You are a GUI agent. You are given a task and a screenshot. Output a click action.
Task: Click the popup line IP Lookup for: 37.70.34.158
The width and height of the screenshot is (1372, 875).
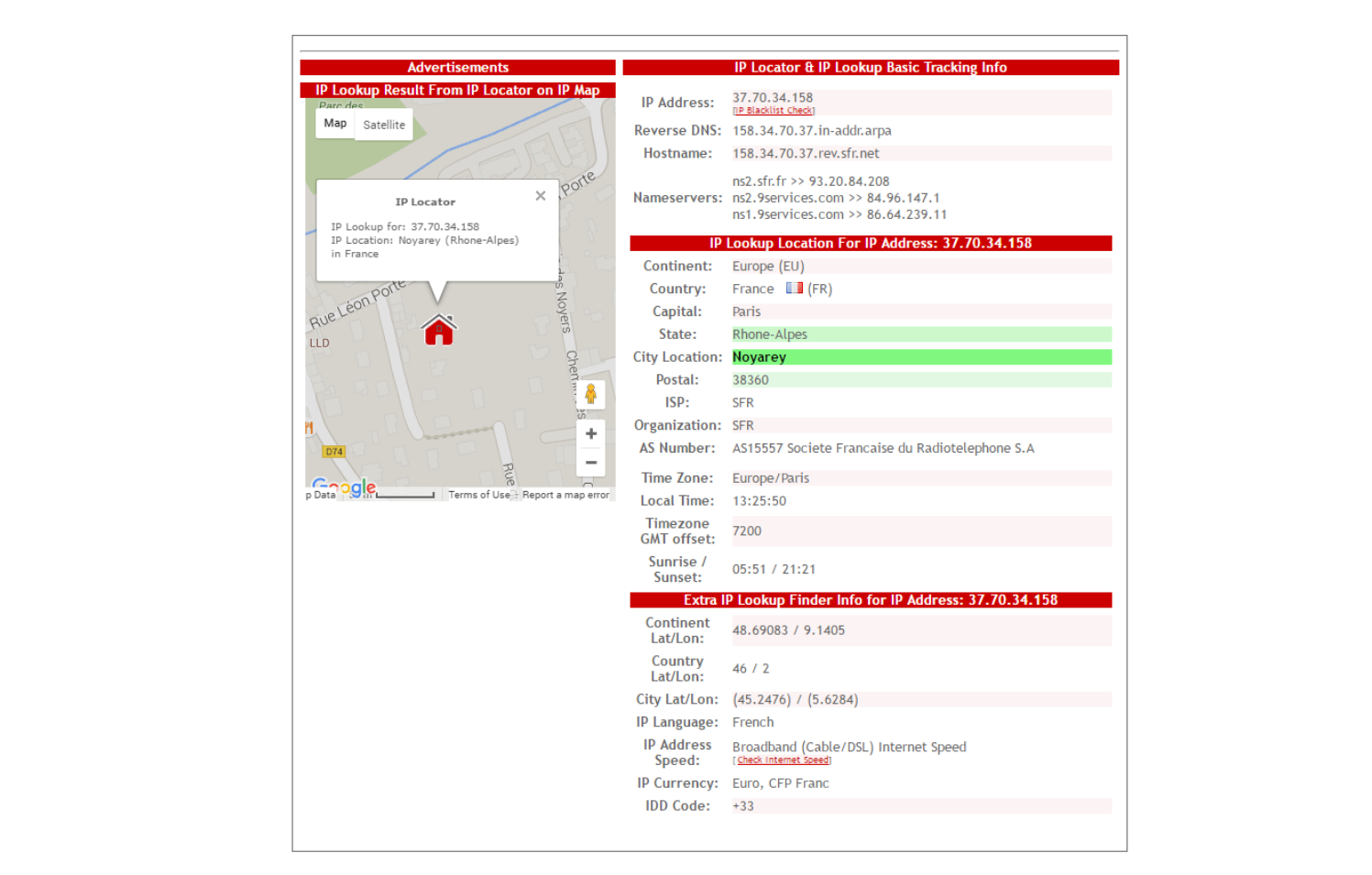click(x=405, y=226)
